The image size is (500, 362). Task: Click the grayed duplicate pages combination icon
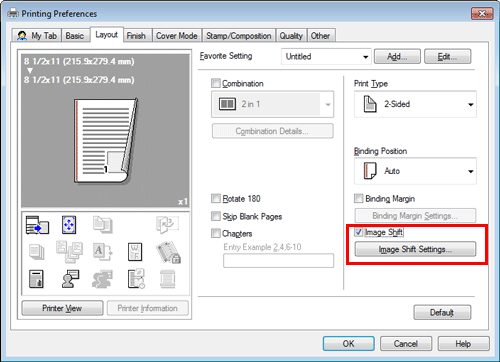point(103,225)
